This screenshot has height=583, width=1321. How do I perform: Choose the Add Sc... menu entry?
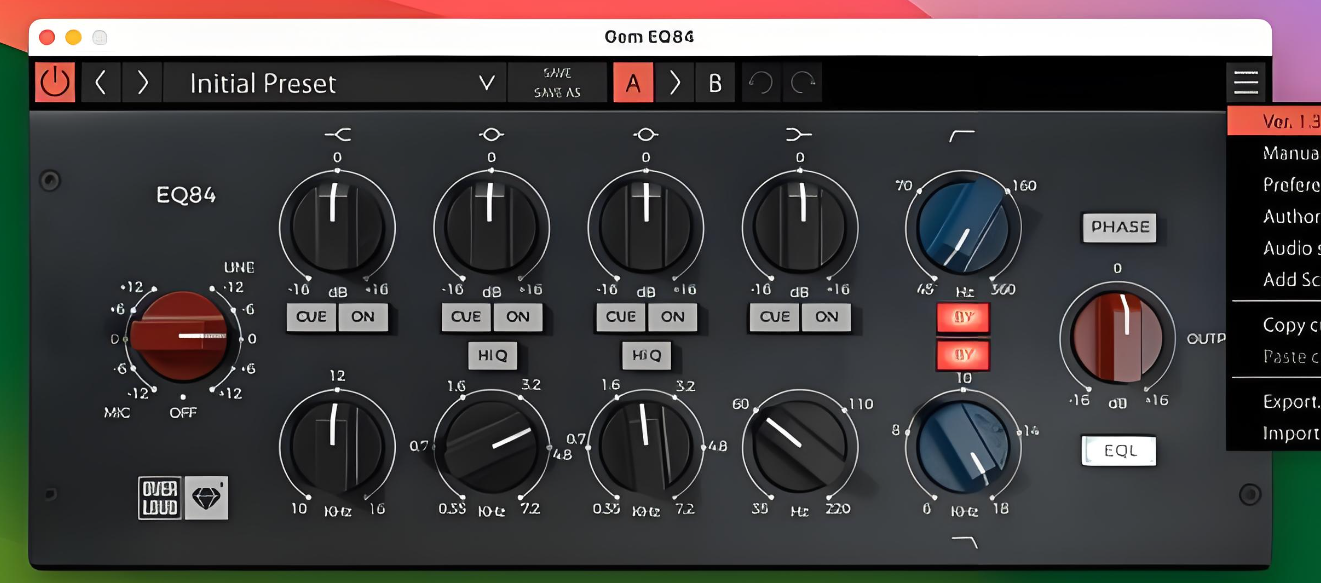(x=1274, y=279)
